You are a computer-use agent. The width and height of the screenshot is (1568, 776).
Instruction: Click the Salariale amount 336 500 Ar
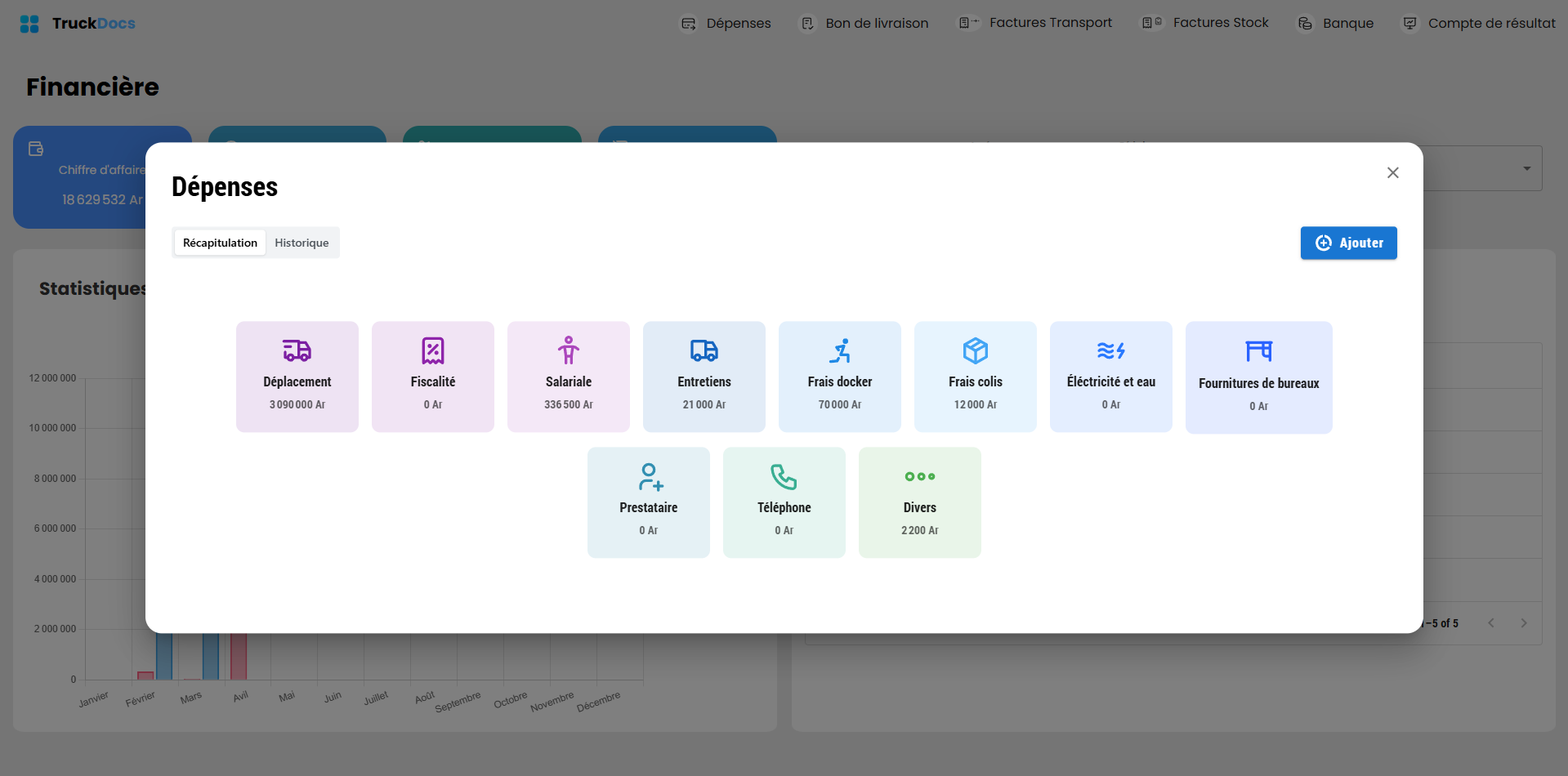[569, 404]
